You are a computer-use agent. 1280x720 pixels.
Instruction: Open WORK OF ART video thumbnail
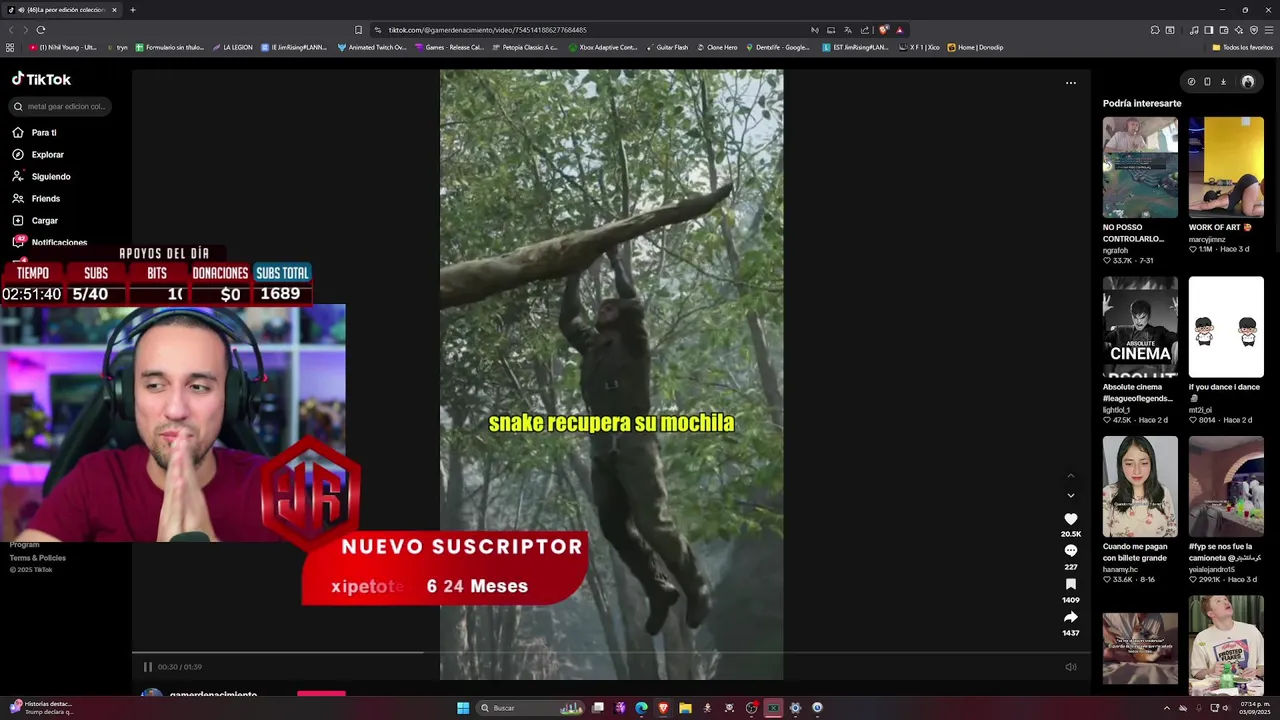[1226, 167]
